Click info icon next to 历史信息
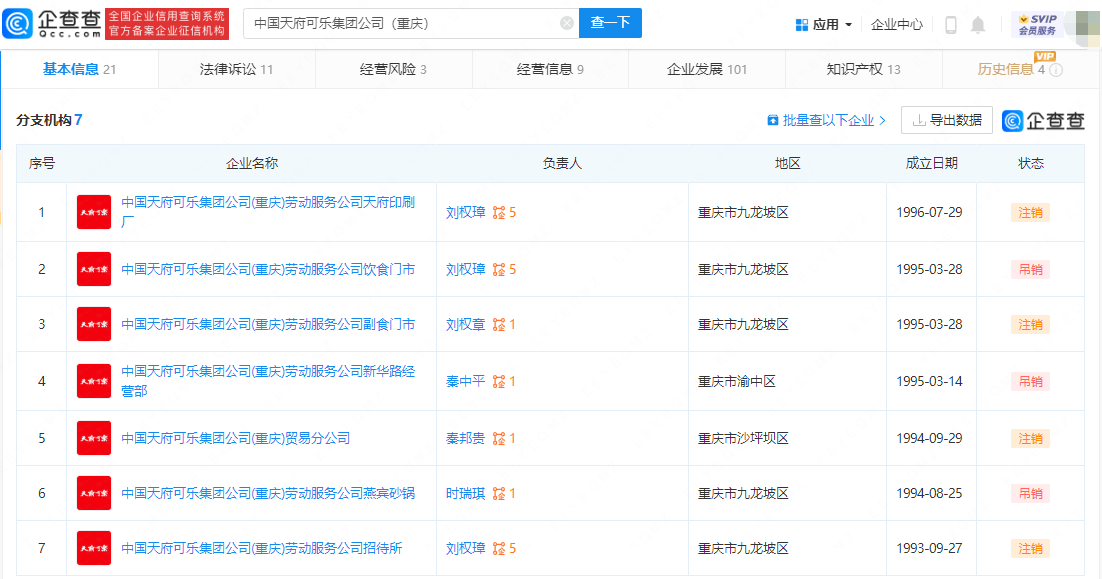This screenshot has width=1102, height=579. click(x=1056, y=70)
